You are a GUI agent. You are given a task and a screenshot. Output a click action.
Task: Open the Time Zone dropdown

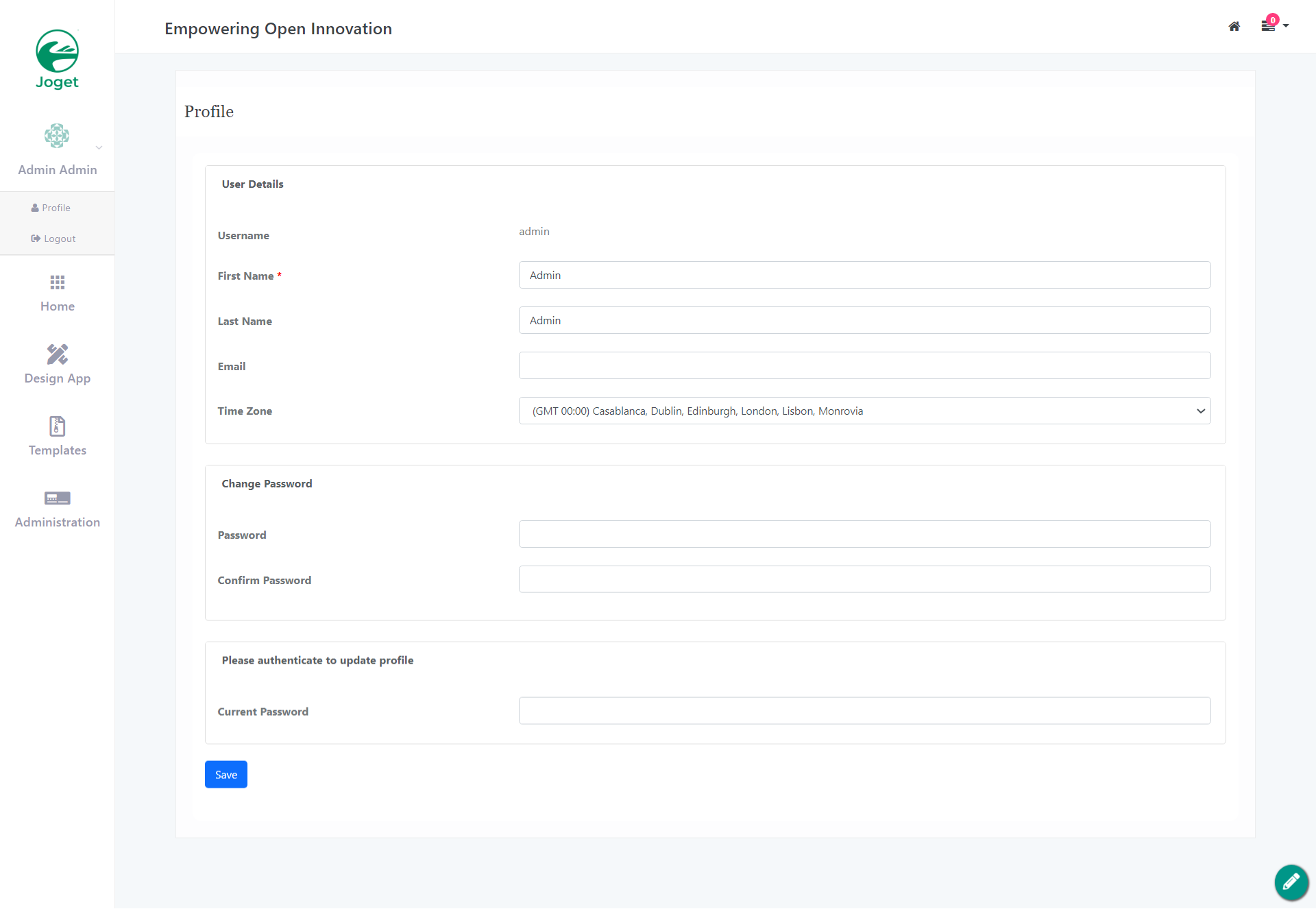tap(864, 411)
